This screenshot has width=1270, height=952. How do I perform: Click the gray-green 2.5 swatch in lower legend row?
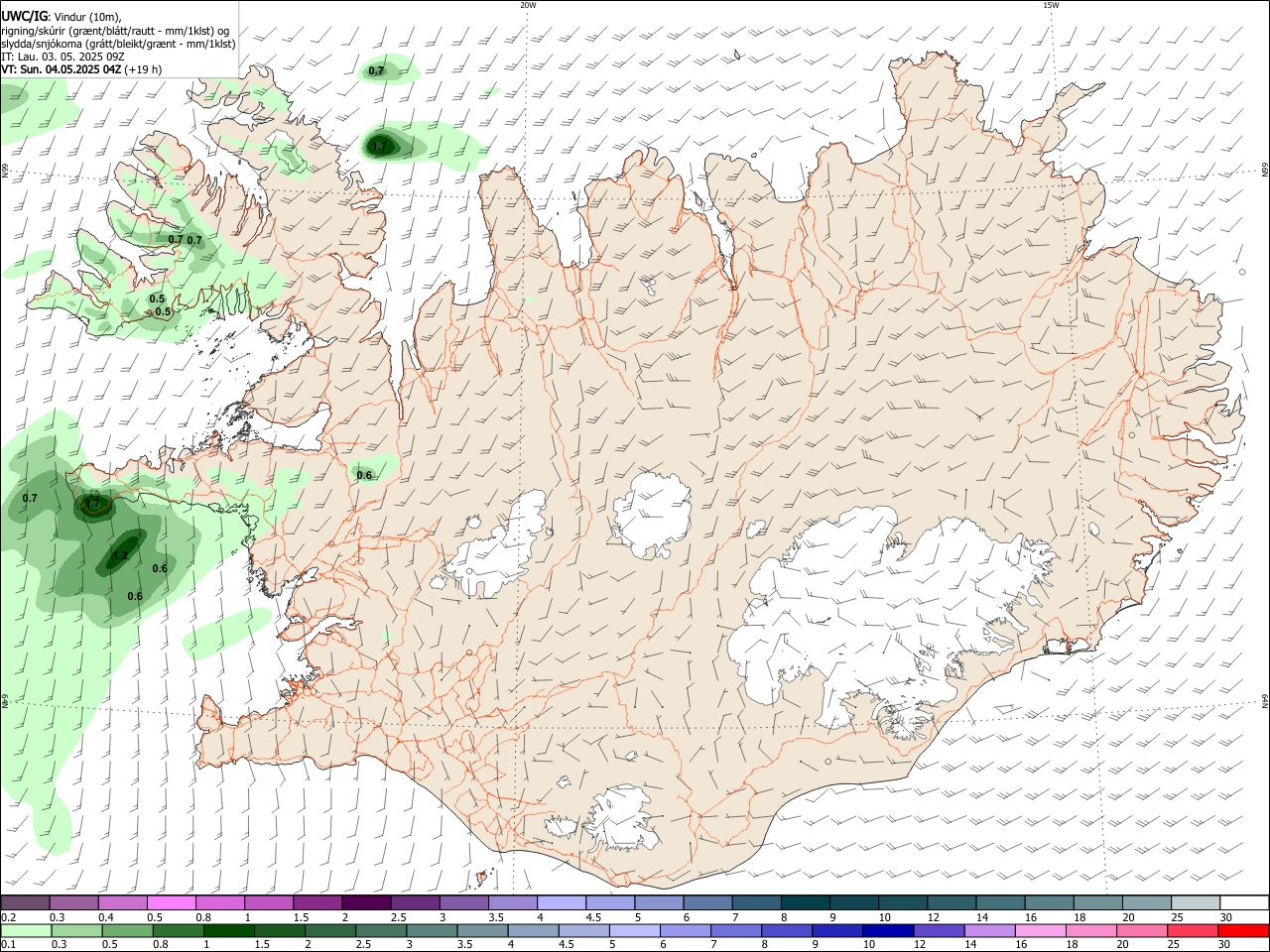380,930
